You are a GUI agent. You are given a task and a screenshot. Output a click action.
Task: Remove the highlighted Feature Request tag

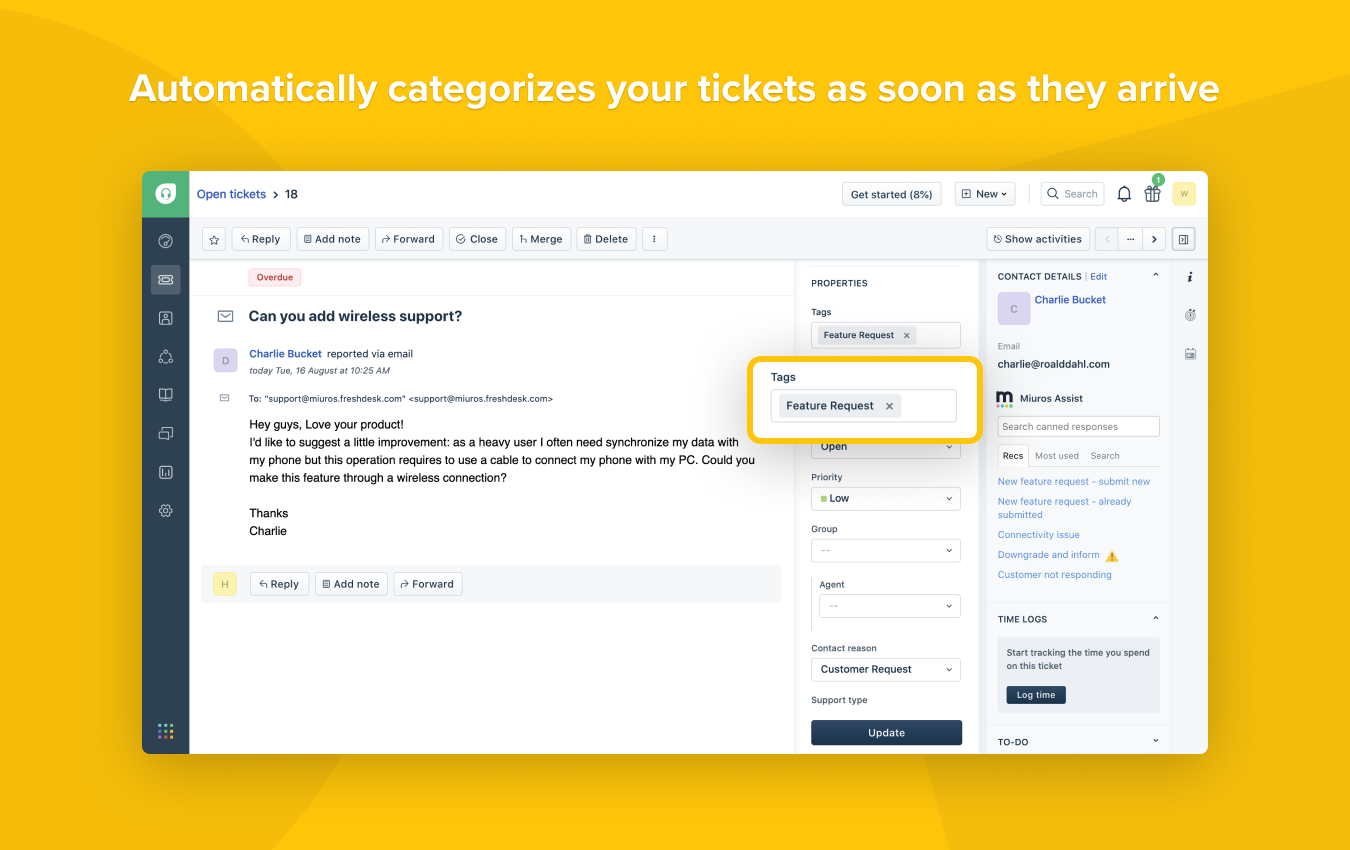coord(889,406)
